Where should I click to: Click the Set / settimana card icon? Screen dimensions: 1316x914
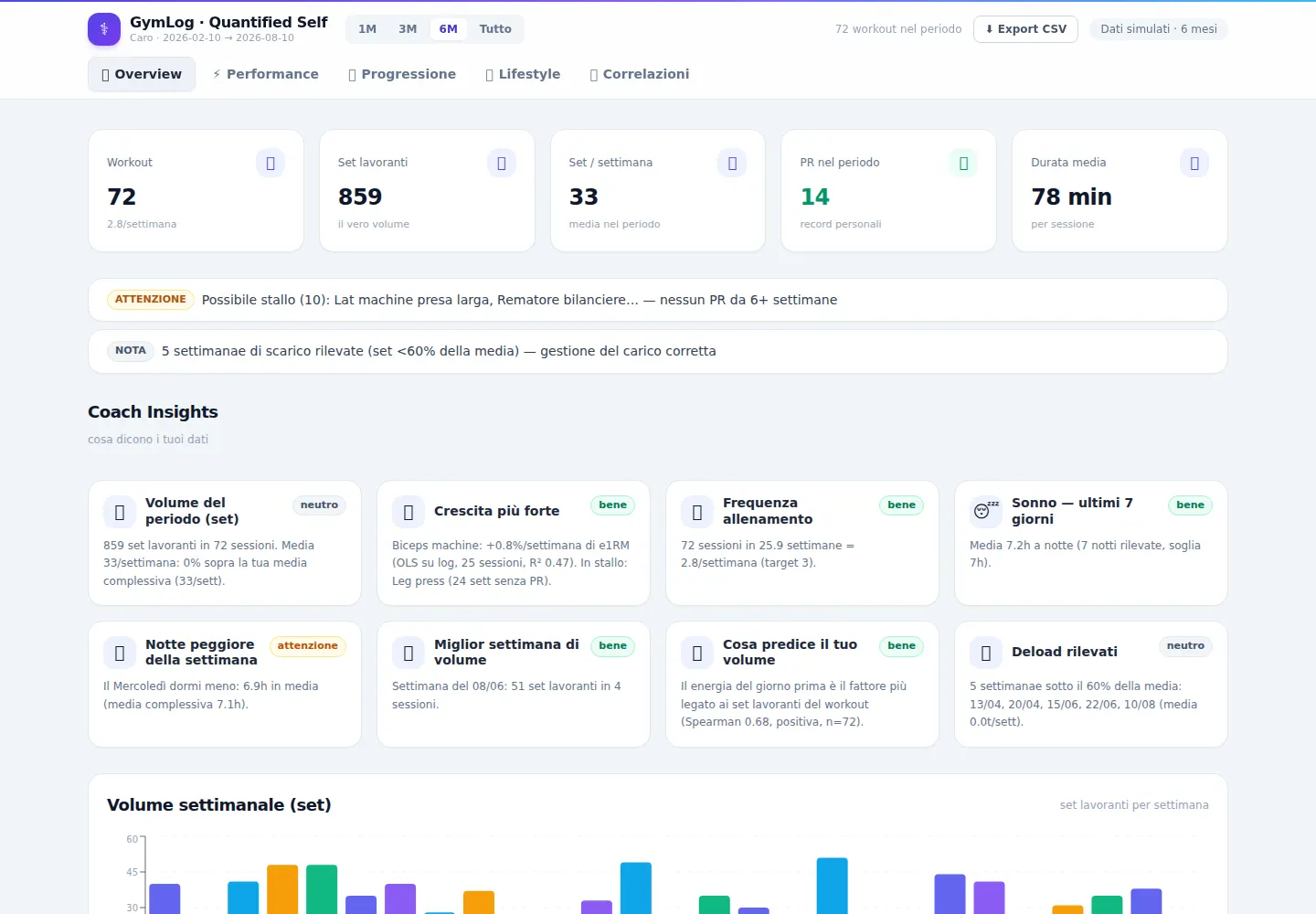[732, 163]
